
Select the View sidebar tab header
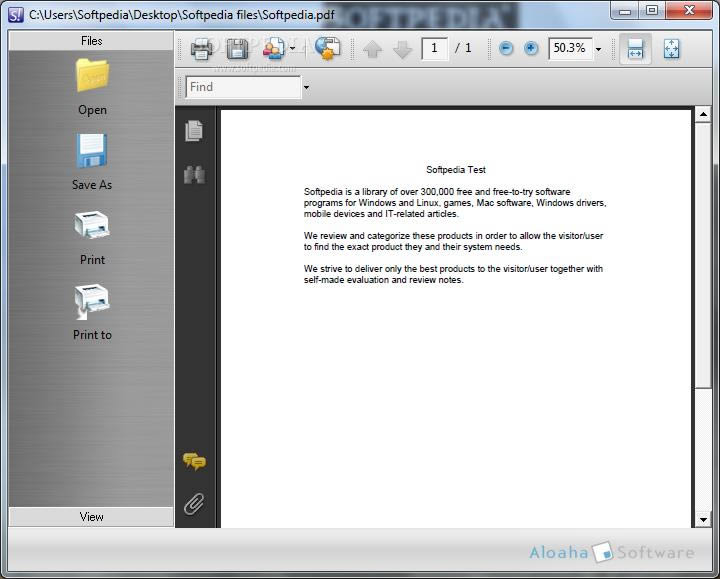coord(91,517)
